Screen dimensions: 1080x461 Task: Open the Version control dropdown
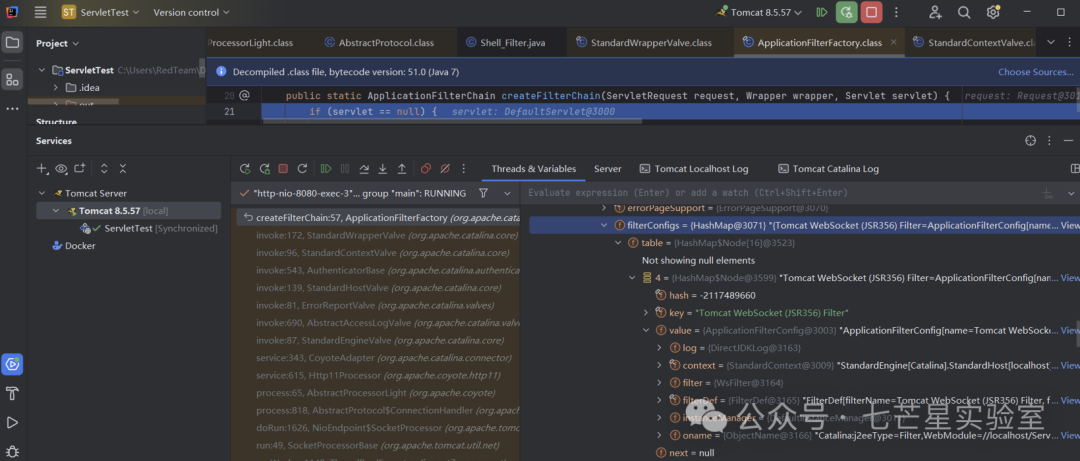[x=191, y=12]
